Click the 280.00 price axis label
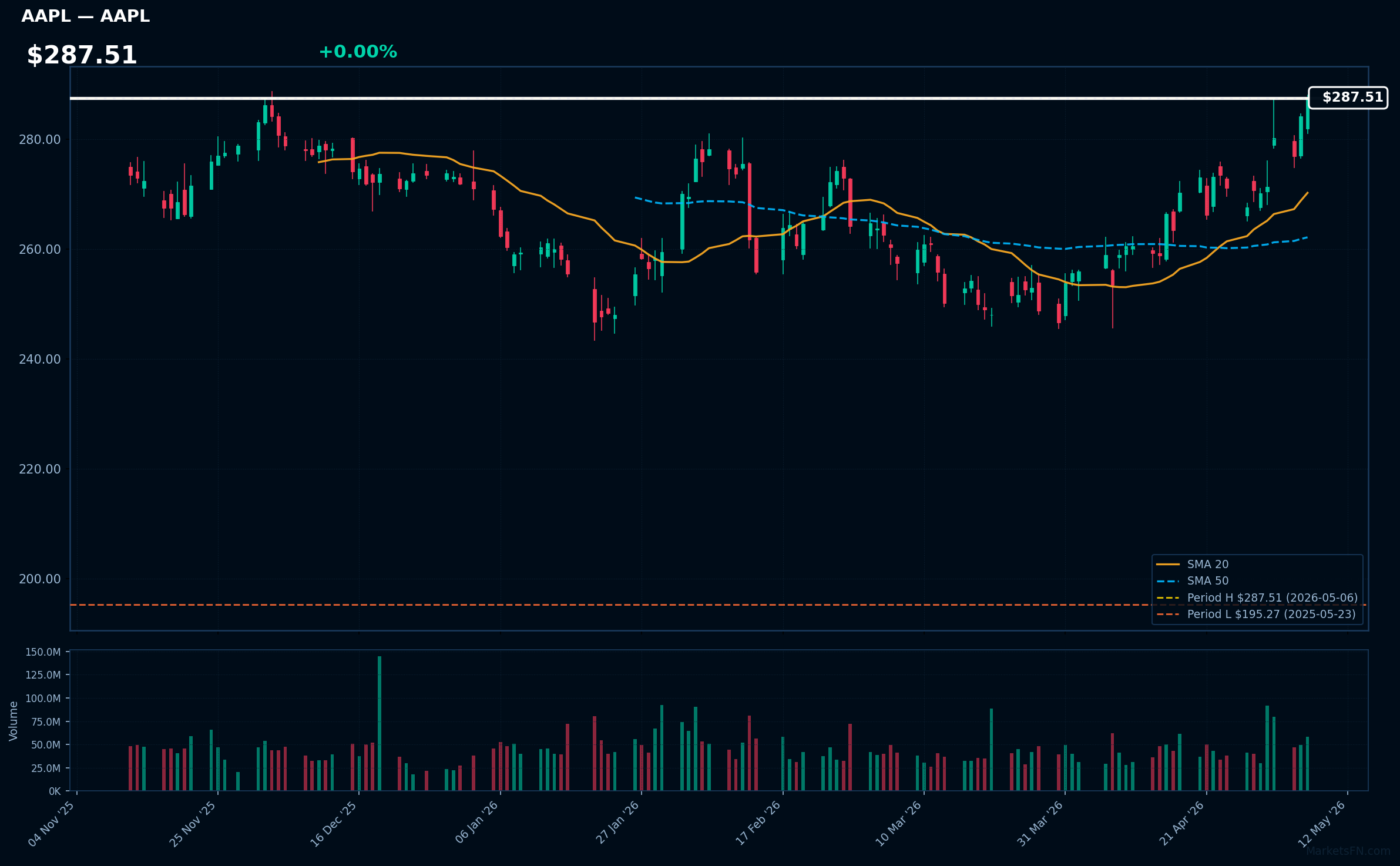 click(40, 140)
